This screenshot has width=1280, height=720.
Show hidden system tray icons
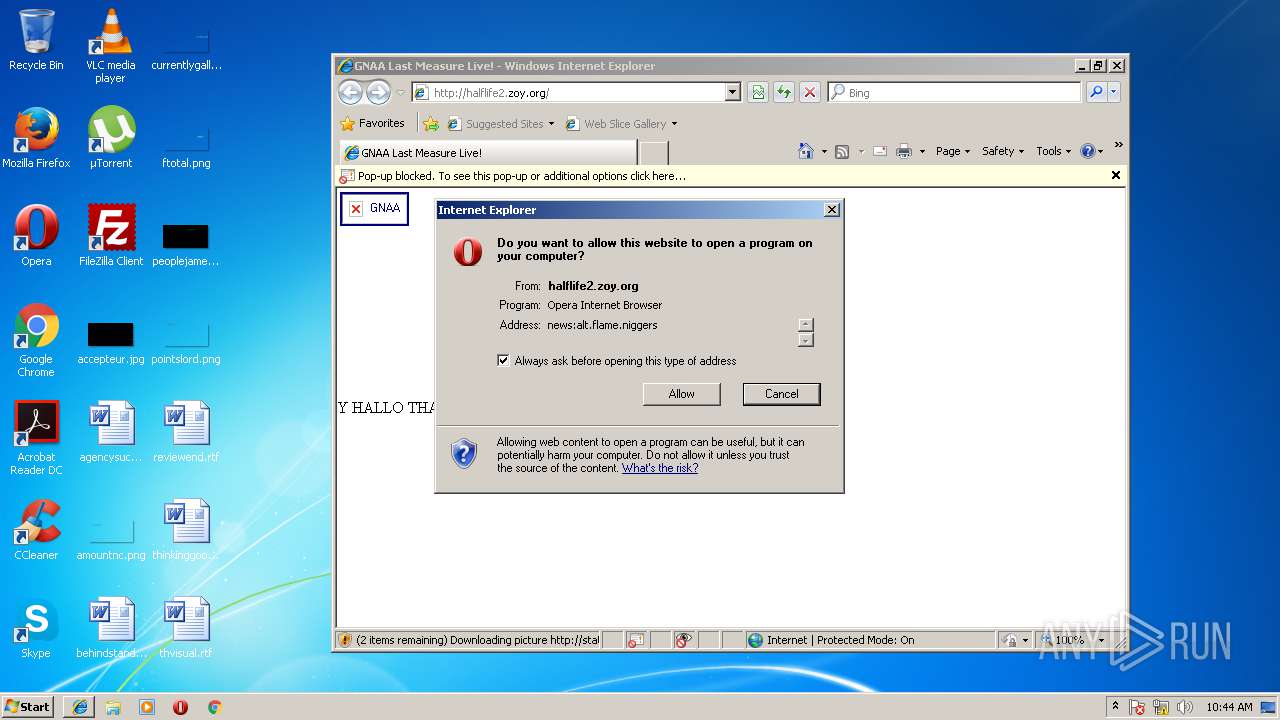click(x=1116, y=706)
